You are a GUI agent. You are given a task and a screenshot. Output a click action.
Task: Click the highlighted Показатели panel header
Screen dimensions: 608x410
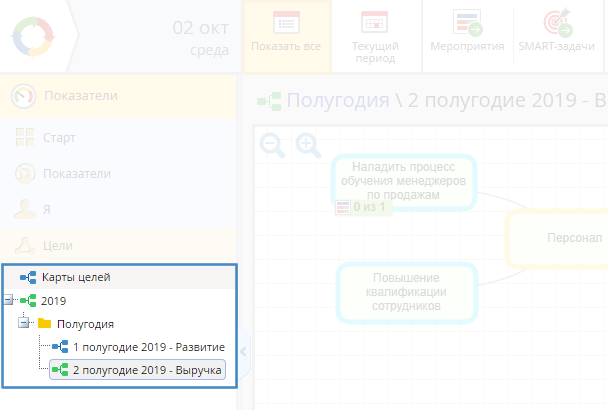point(80,97)
